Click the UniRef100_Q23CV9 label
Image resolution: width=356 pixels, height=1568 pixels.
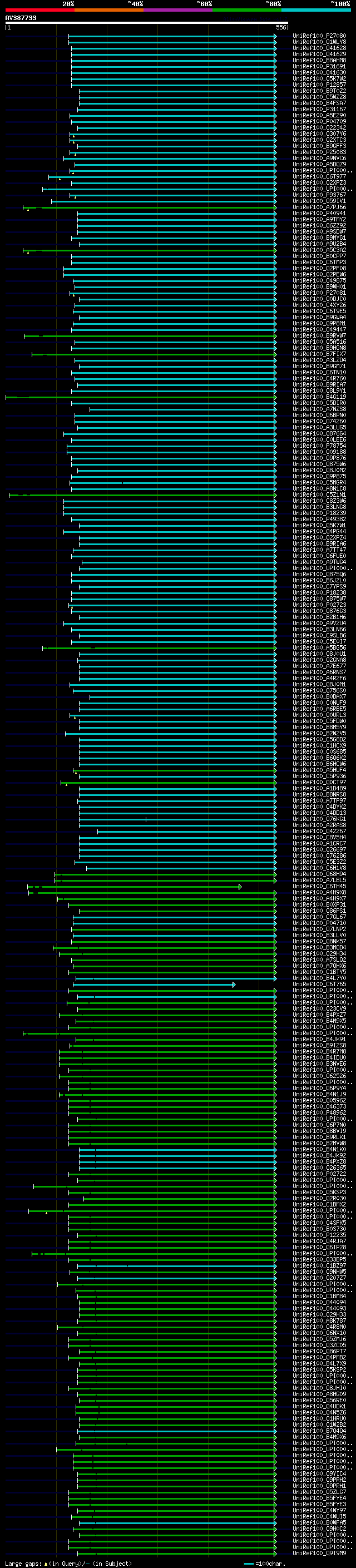pyautogui.click(x=319, y=1008)
